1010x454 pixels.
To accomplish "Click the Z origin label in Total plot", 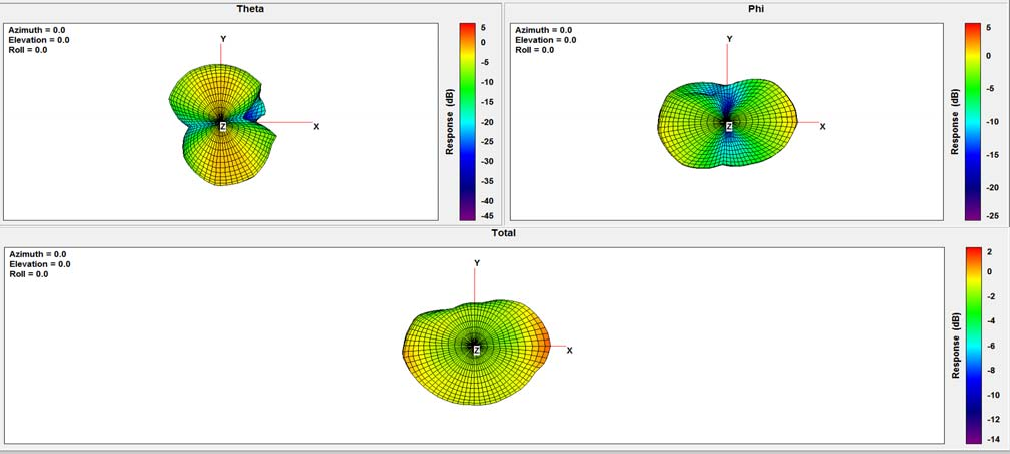I will click(477, 351).
